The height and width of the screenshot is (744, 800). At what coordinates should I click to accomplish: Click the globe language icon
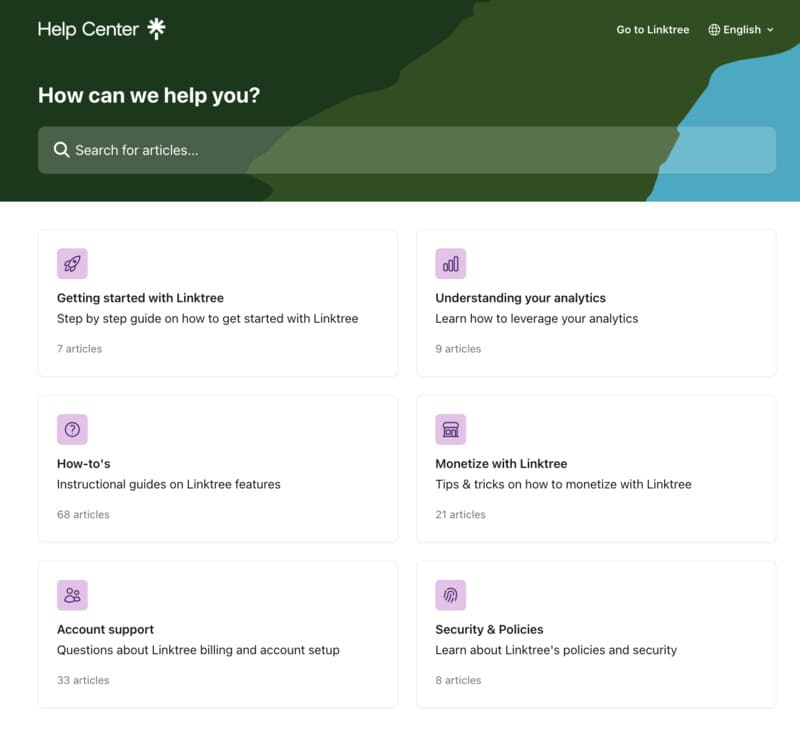[x=714, y=30]
